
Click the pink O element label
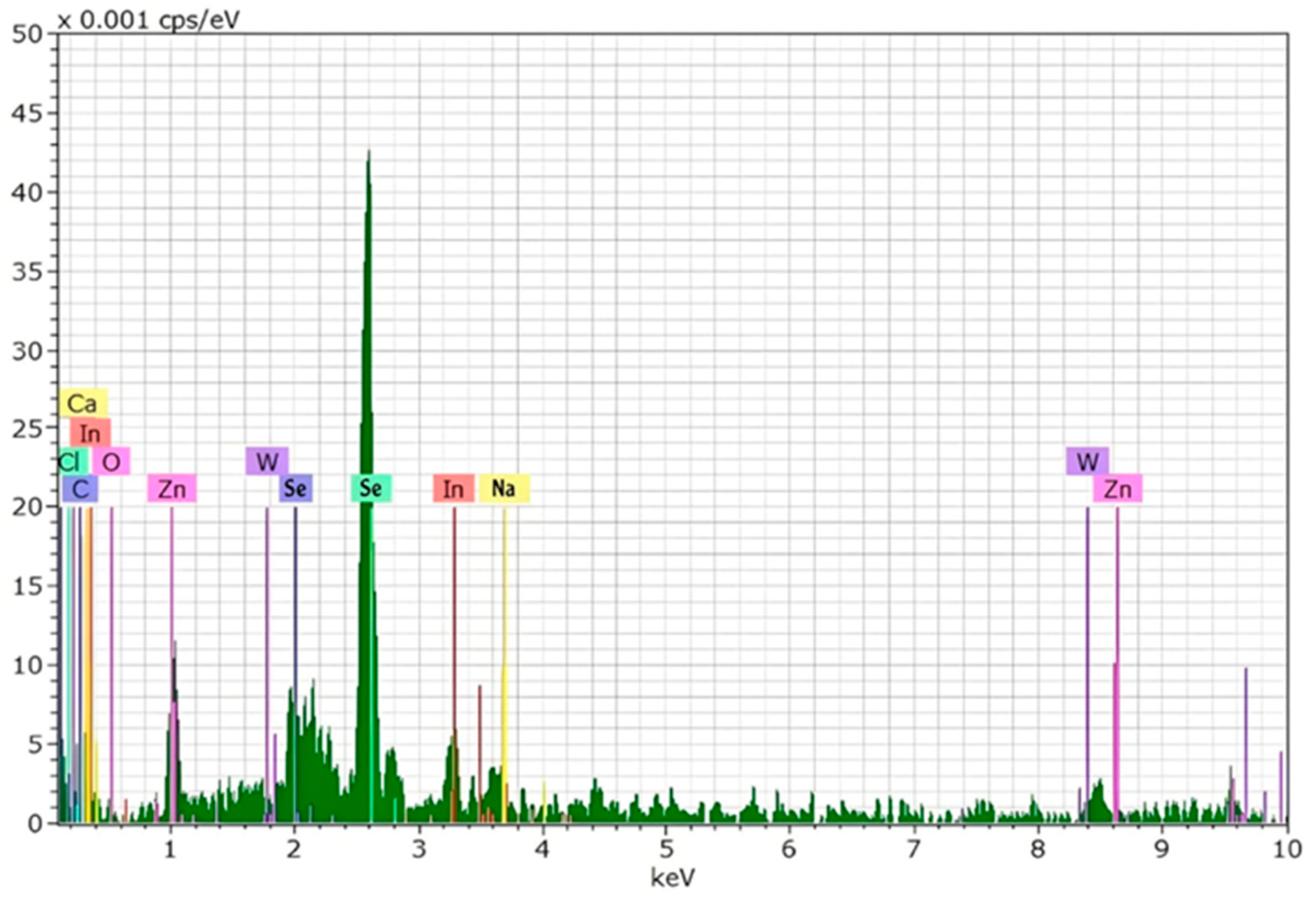point(111,462)
